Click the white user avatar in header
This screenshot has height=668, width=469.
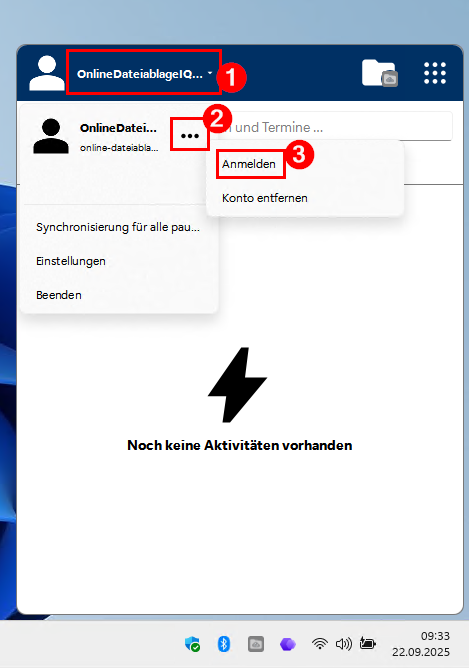pyautogui.click(x=46, y=73)
